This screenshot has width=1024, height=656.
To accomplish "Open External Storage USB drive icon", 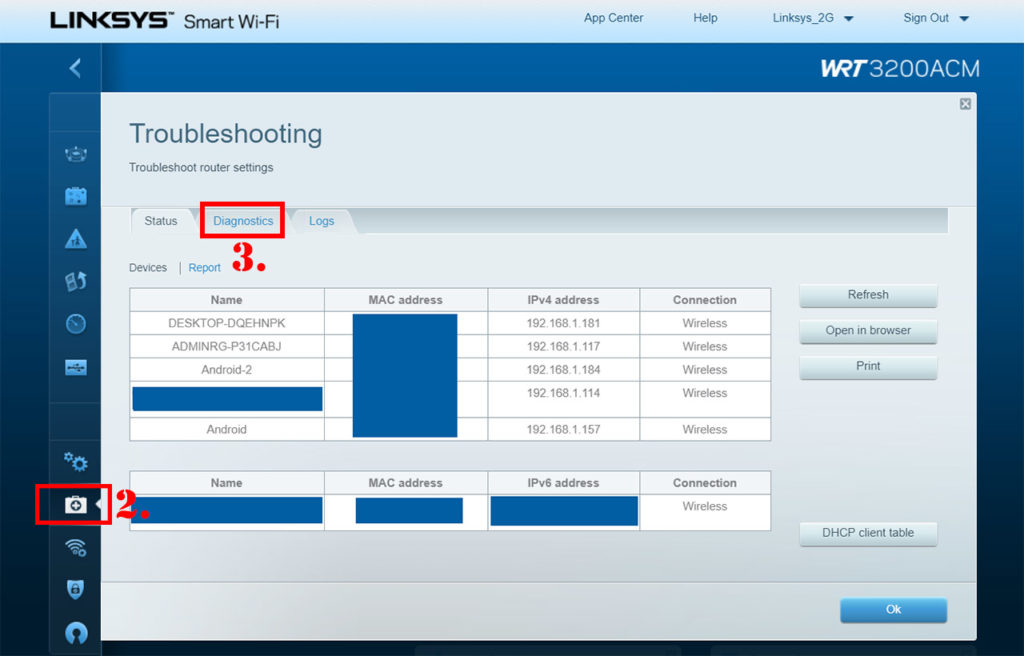I will click(76, 367).
